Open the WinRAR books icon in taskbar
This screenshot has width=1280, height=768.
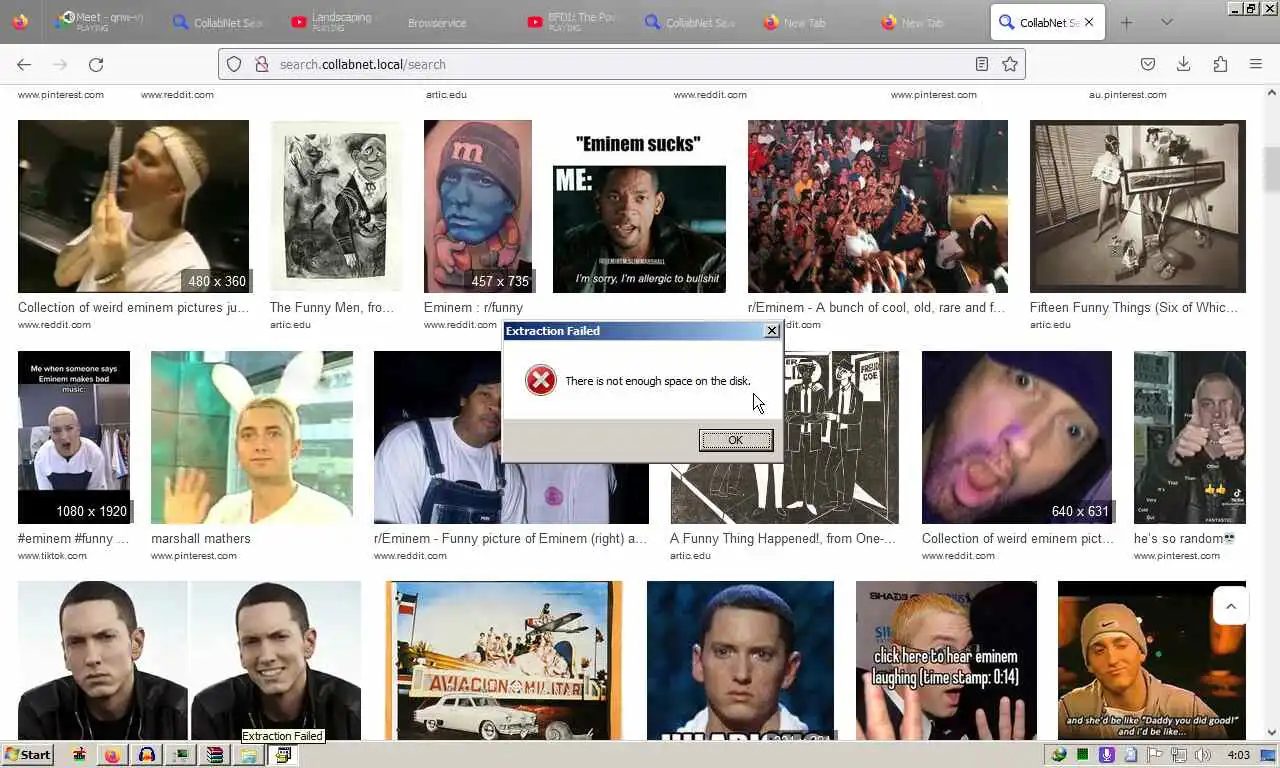pyautogui.click(x=214, y=755)
